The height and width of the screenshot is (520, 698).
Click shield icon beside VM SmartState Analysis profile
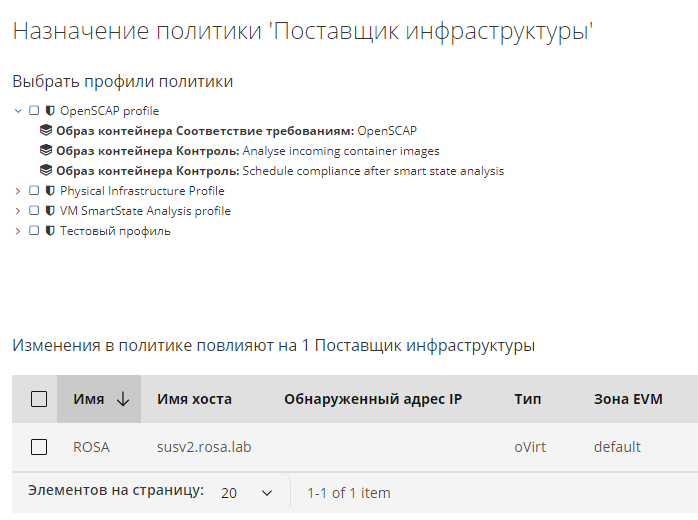[x=50, y=211]
